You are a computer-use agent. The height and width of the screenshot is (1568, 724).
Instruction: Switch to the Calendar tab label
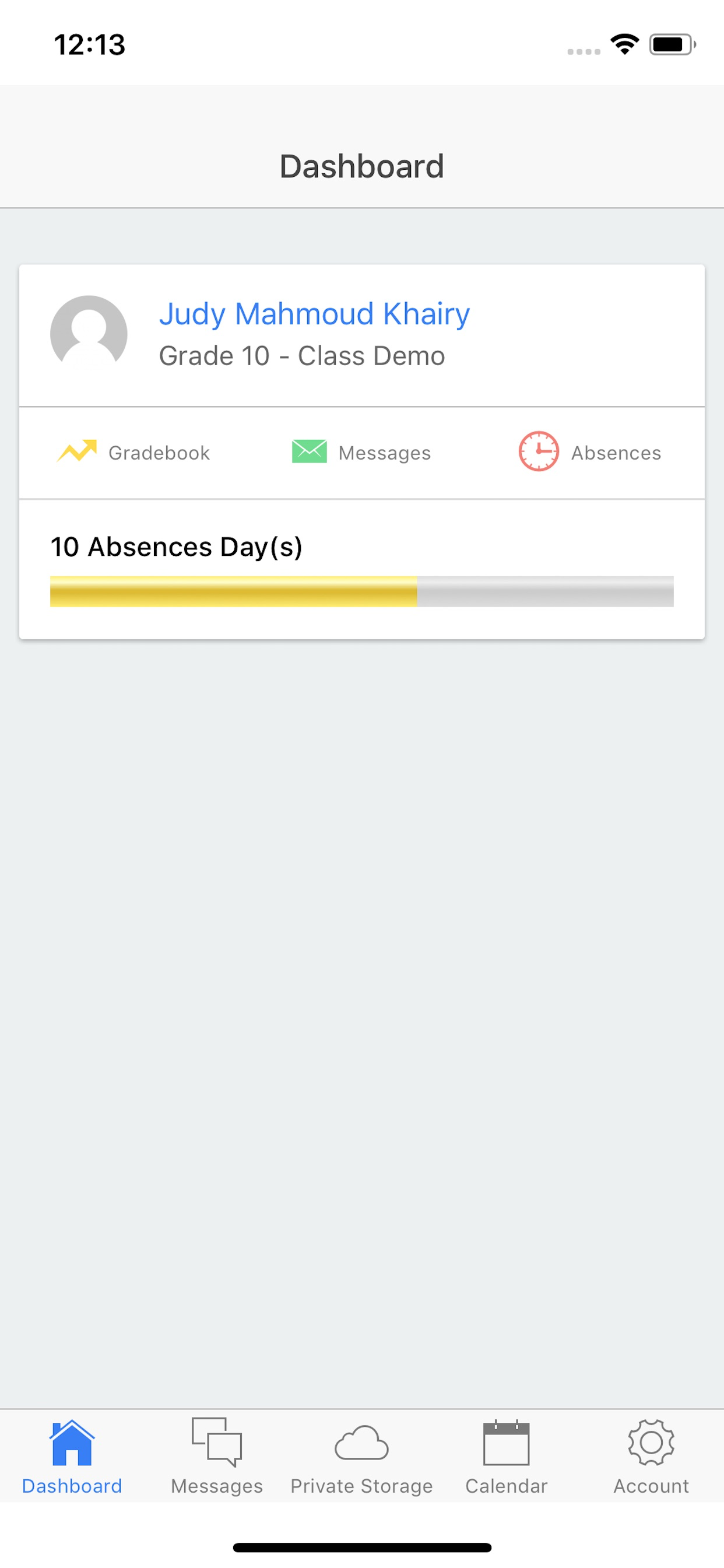tap(506, 1486)
